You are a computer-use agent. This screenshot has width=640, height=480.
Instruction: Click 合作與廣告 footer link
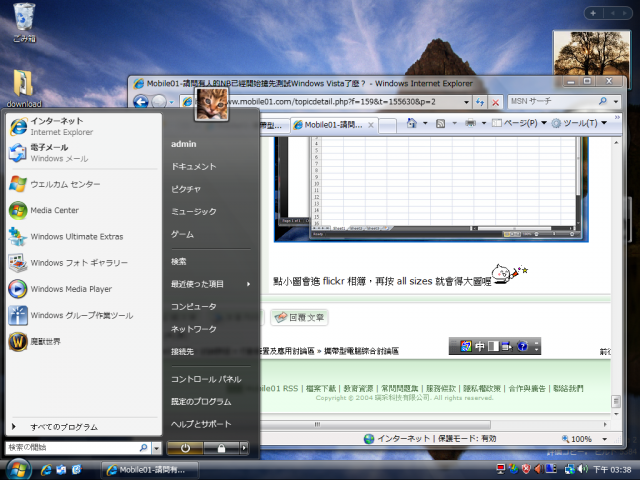[x=527, y=389]
